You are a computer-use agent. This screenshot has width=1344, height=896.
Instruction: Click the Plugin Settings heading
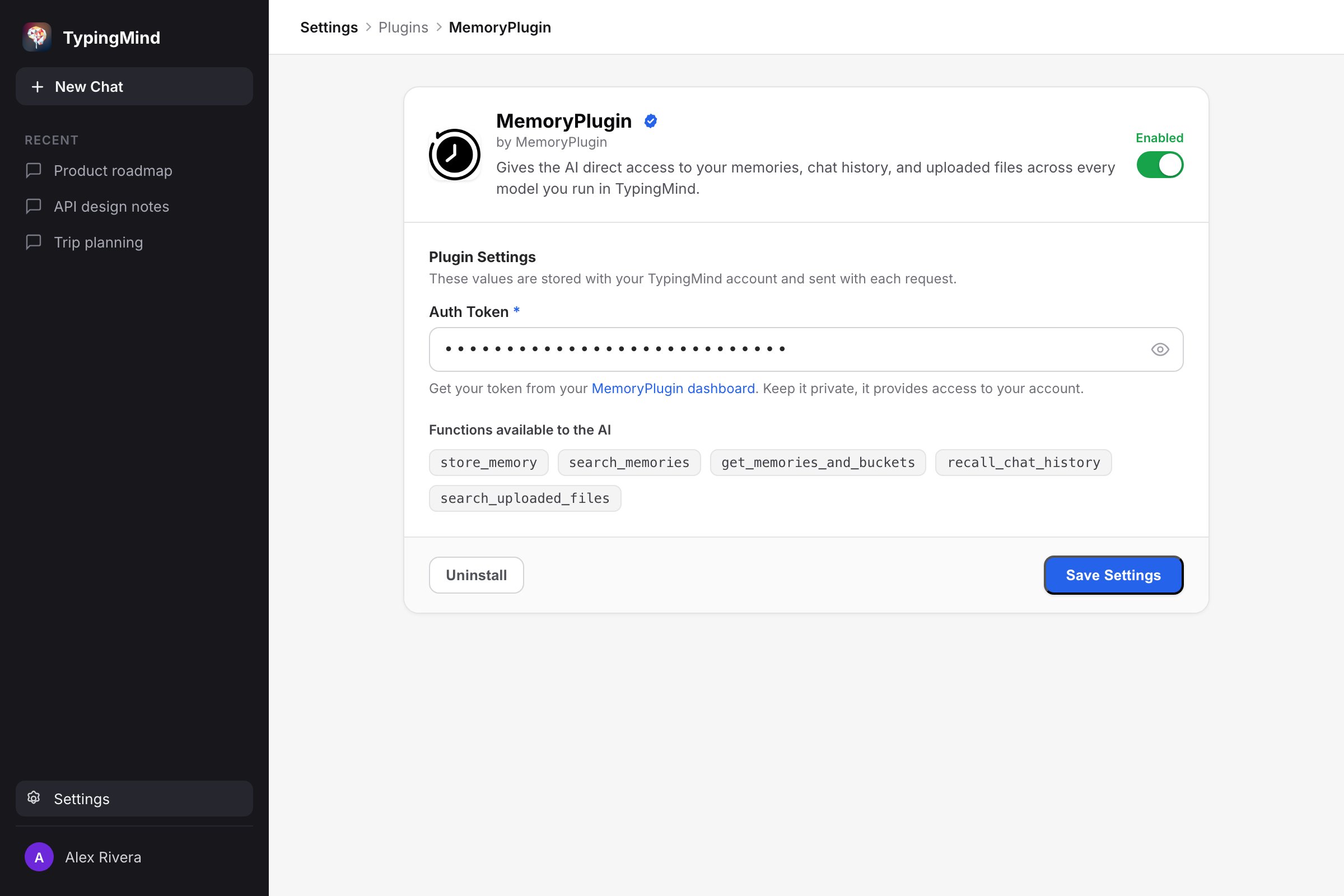coord(482,257)
